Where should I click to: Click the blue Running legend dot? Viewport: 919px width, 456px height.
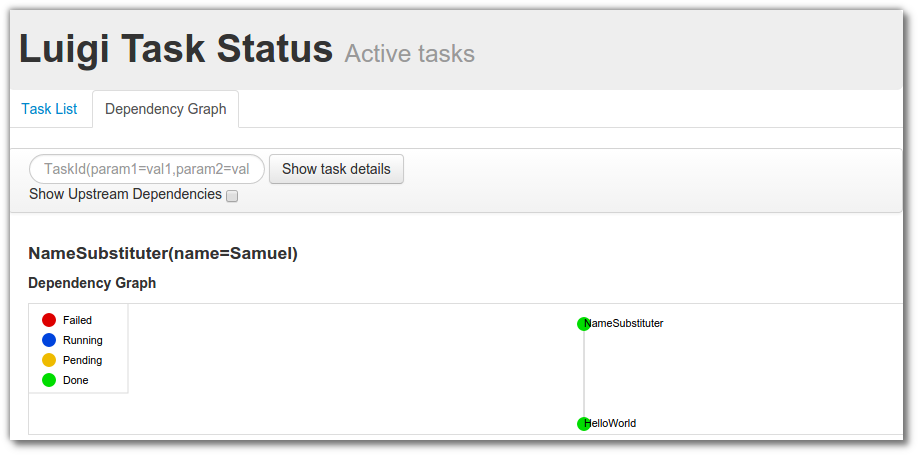[49, 340]
